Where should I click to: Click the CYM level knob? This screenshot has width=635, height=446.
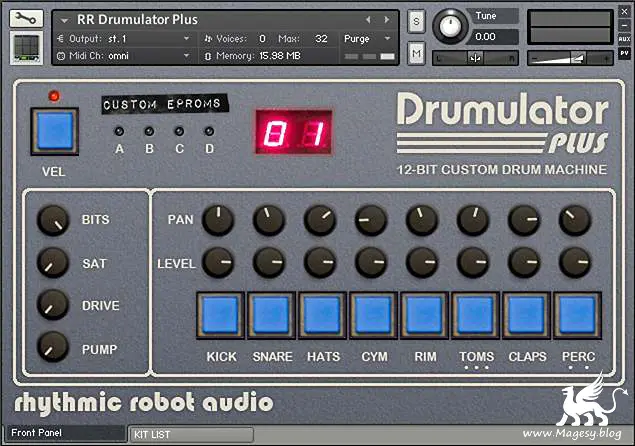coord(371,262)
